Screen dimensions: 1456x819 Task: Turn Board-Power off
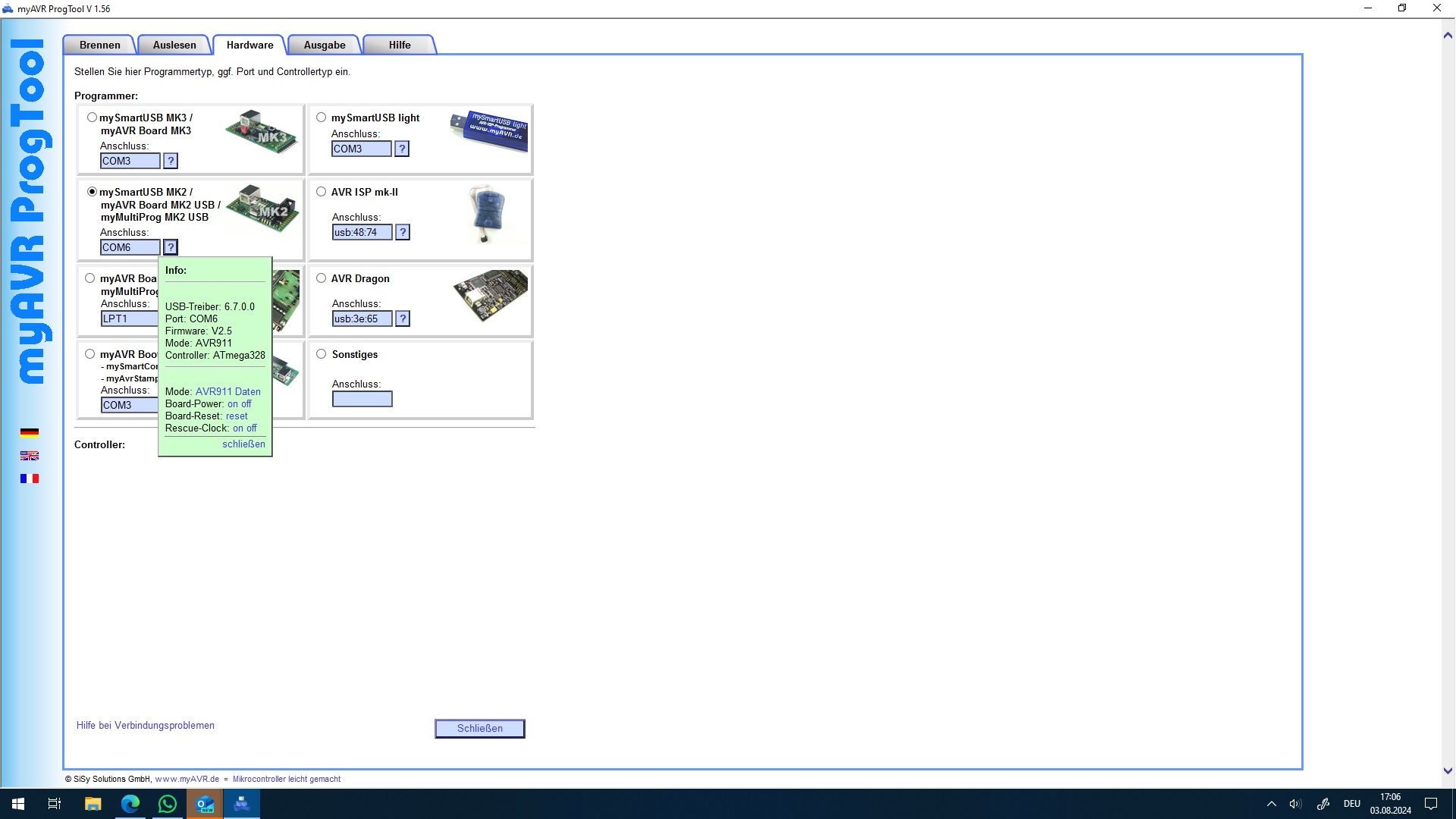click(x=246, y=404)
